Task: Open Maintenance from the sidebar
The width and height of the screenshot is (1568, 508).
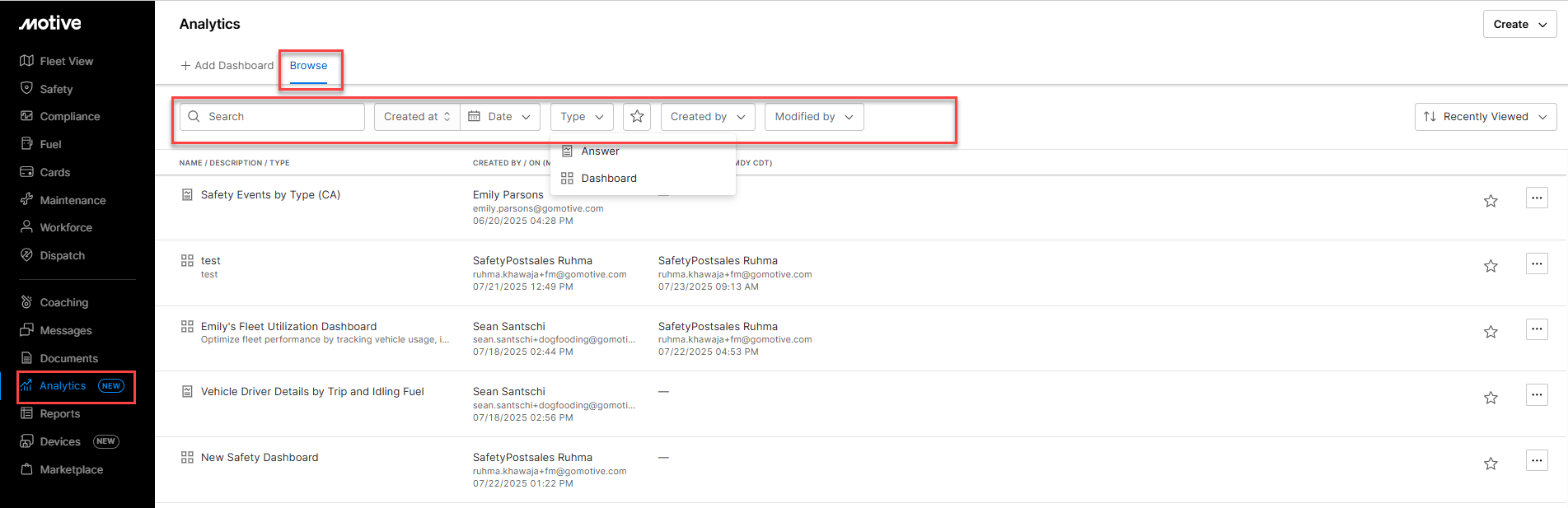Action: (x=73, y=200)
